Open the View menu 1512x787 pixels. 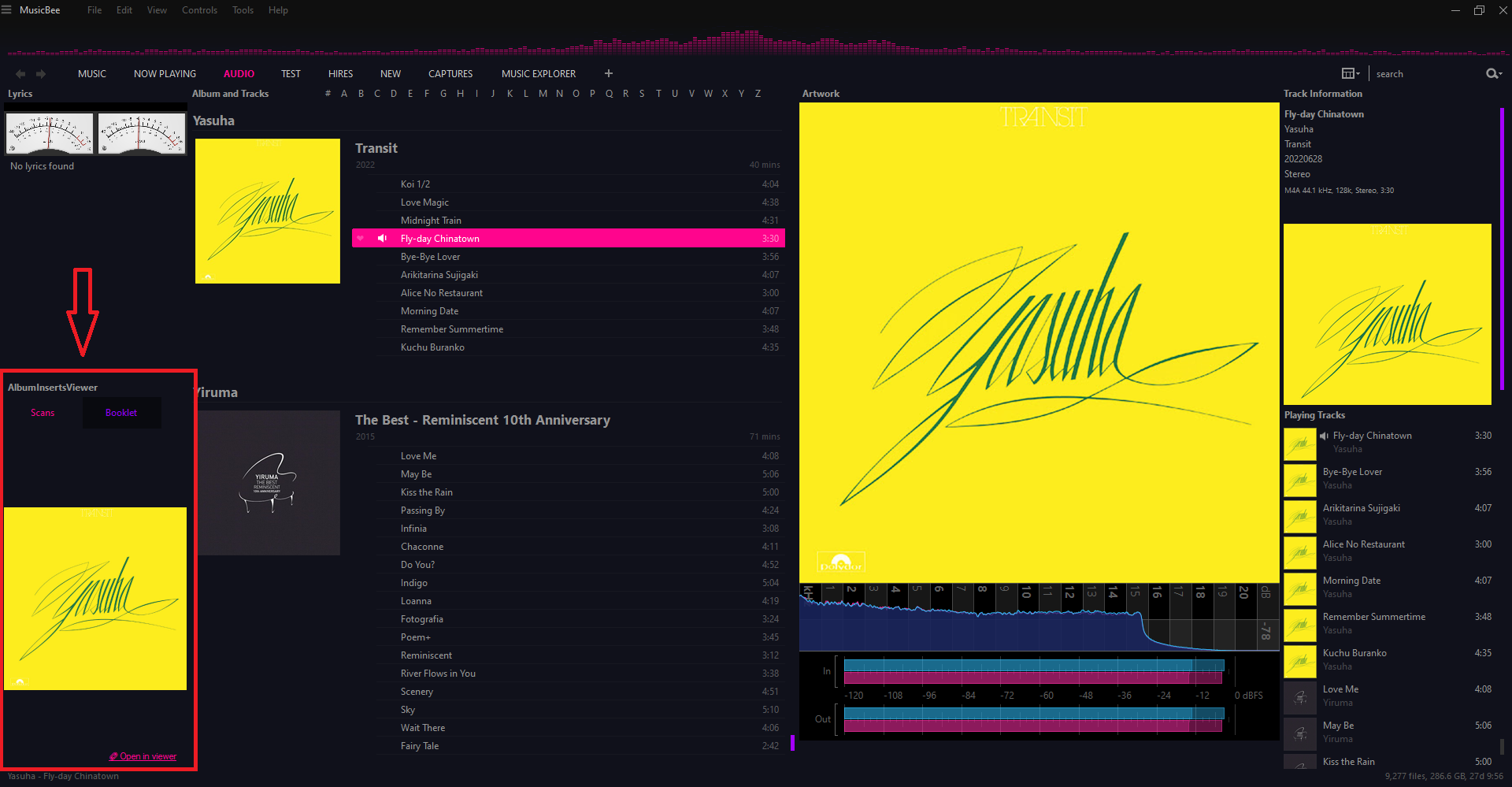pyautogui.click(x=157, y=10)
